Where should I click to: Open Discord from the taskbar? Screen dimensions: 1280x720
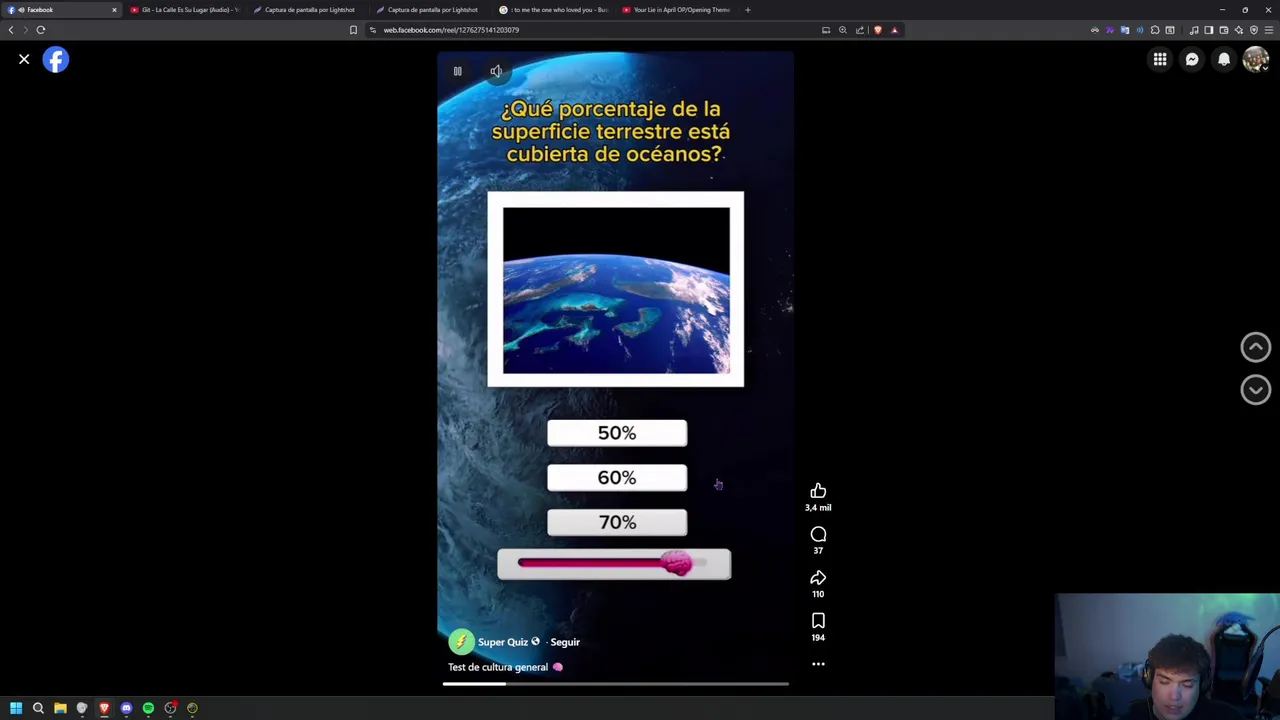click(x=126, y=708)
